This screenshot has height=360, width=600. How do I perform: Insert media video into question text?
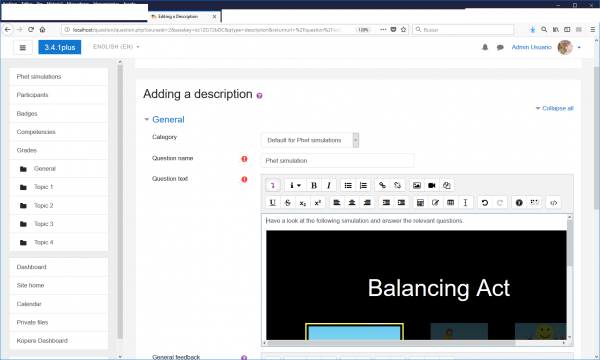pos(432,186)
